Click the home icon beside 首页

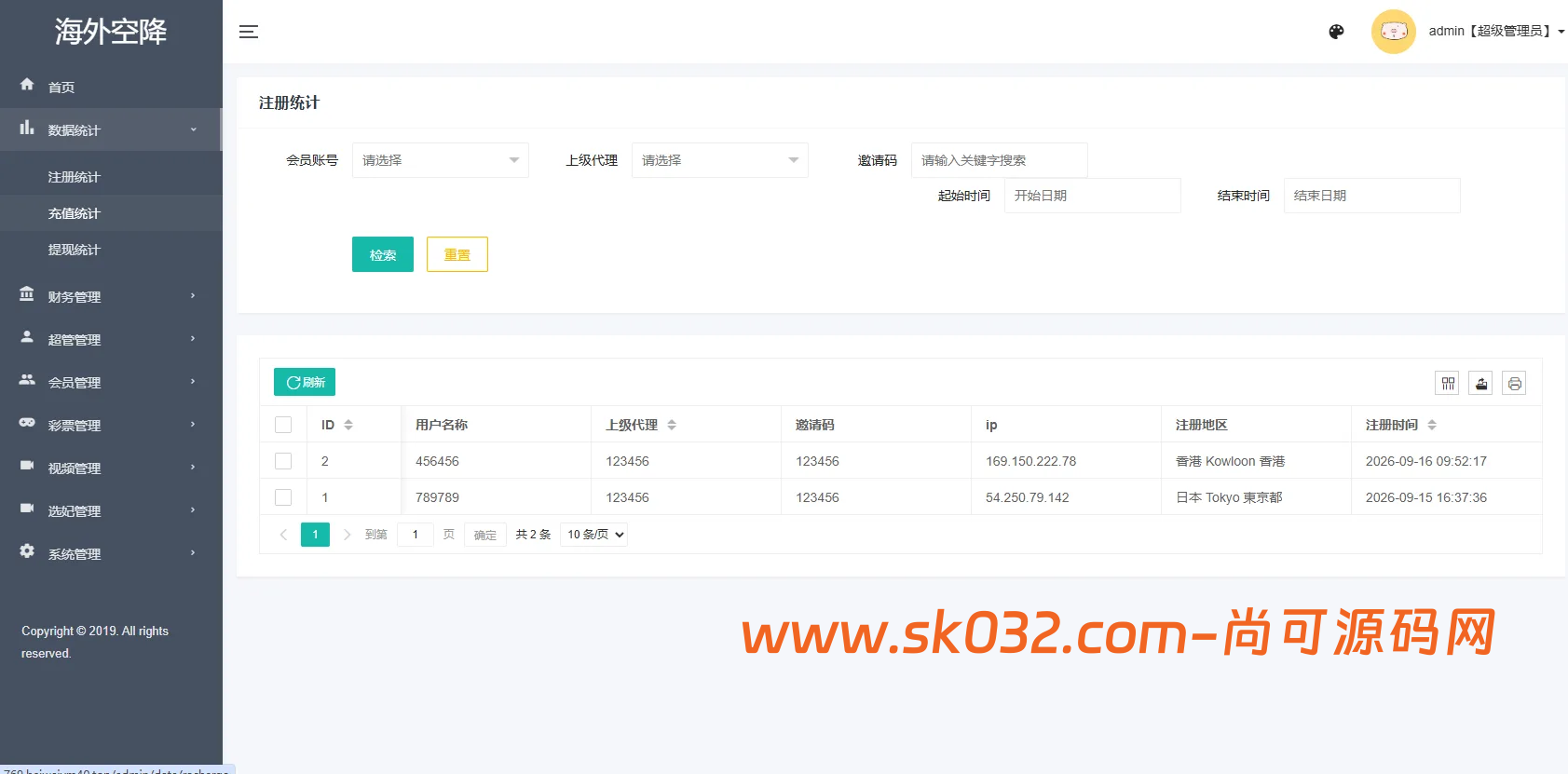coord(27,85)
